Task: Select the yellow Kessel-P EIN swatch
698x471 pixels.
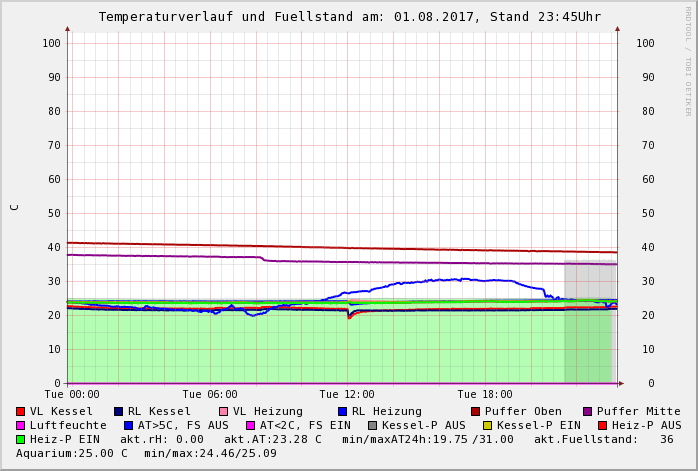Action: [487, 425]
